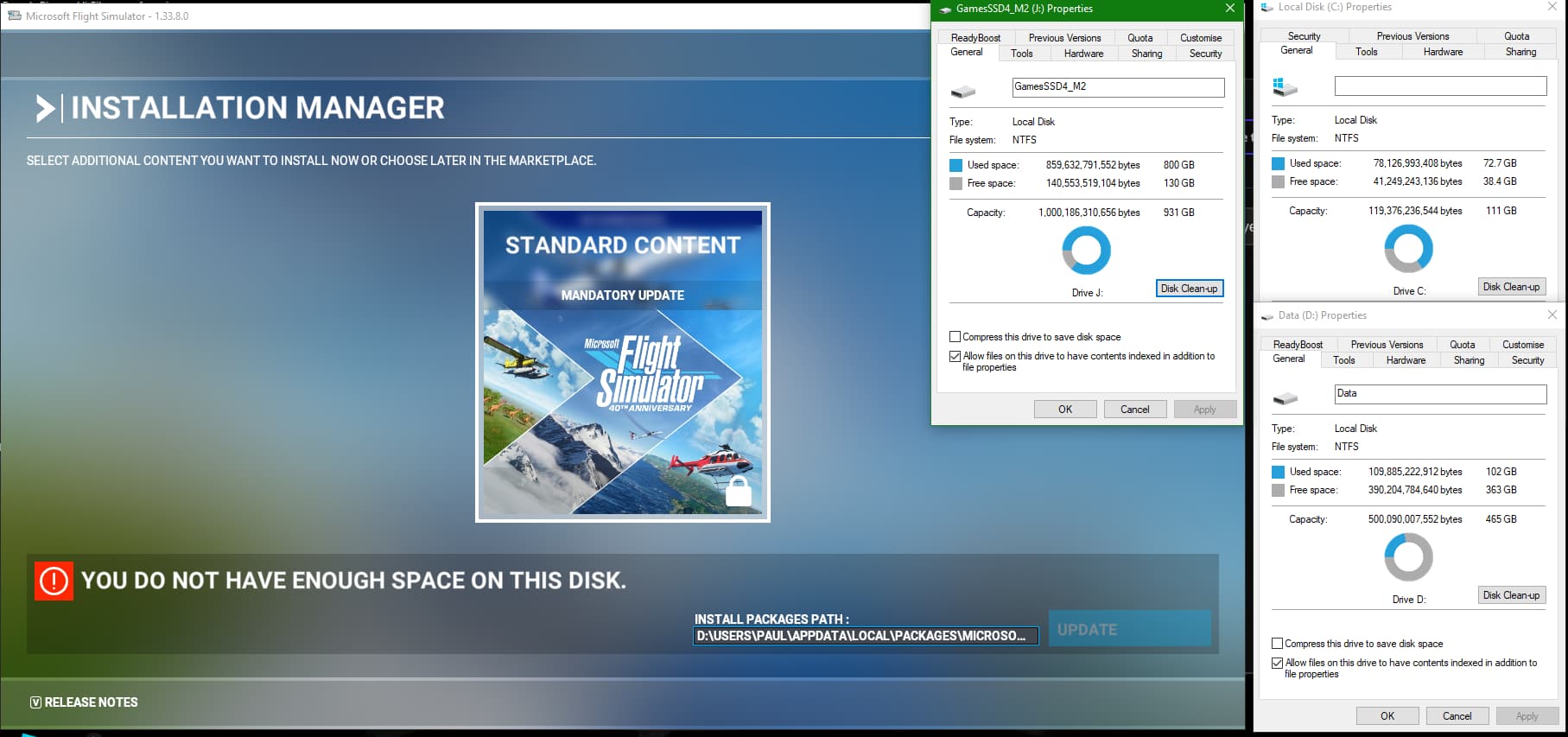Click the install packages path field
The height and width of the screenshot is (737, 1568).
[x=865, y=636]
